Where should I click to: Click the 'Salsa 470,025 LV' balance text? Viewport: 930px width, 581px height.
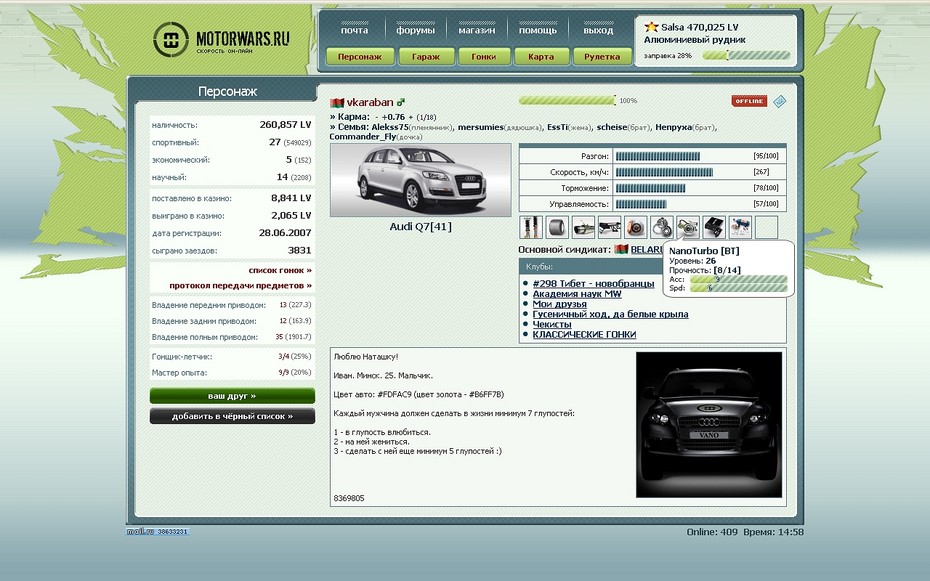700,27
